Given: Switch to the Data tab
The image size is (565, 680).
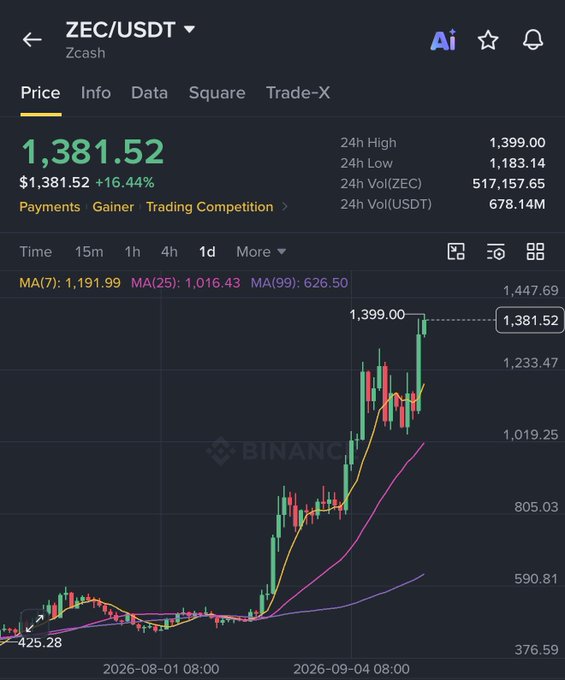Looking at the screenshot, I should point(150,93).
